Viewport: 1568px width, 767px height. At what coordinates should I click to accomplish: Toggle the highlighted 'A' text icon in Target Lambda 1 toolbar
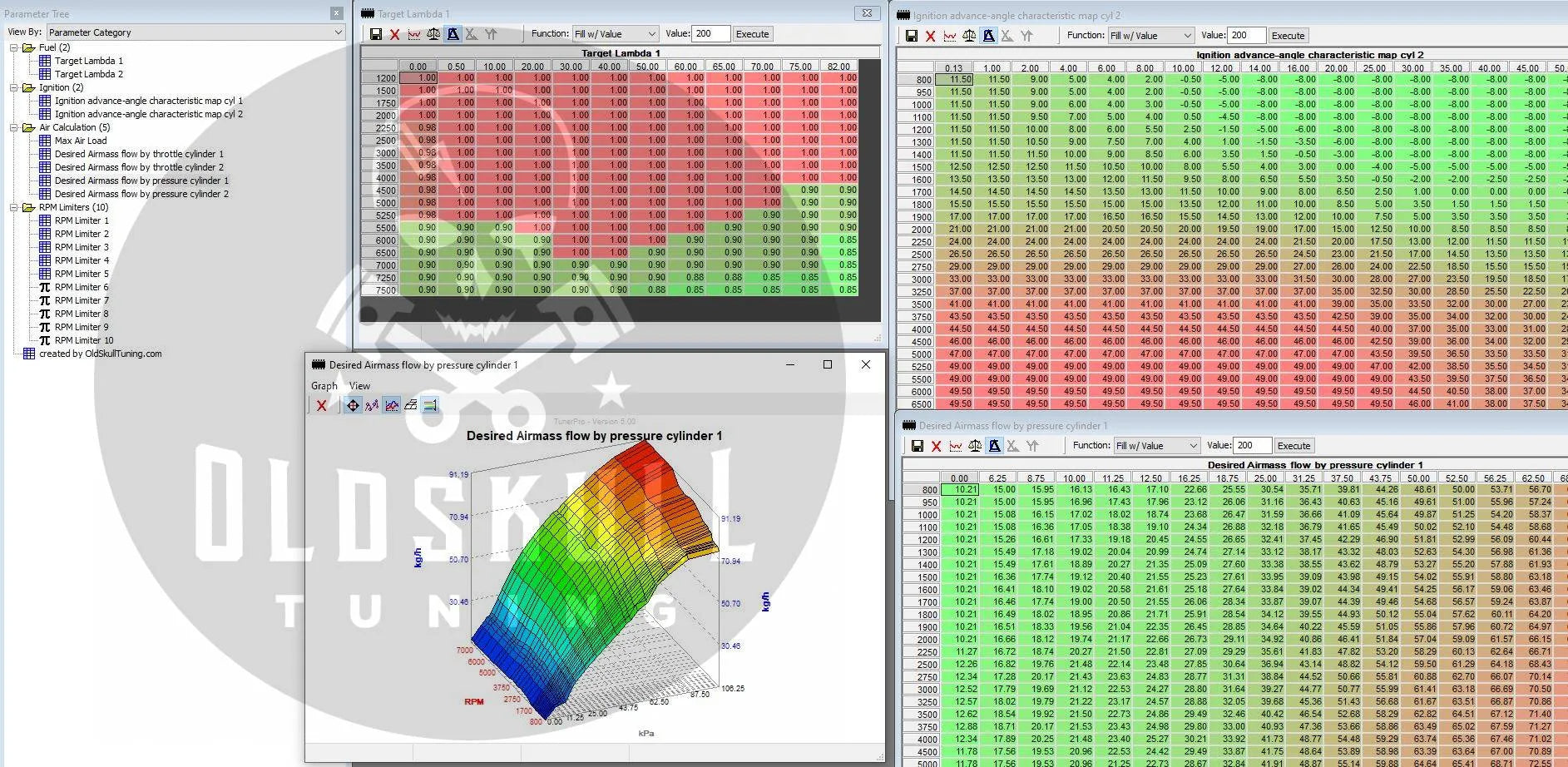point(453,34)
